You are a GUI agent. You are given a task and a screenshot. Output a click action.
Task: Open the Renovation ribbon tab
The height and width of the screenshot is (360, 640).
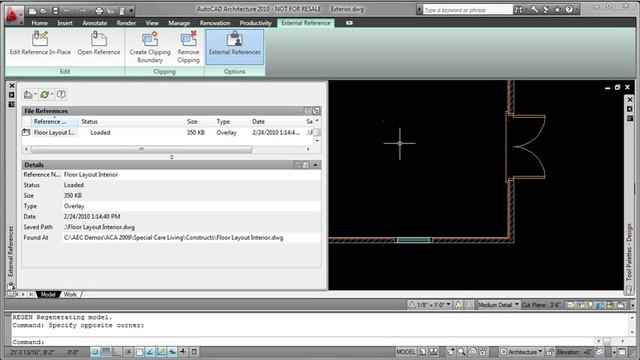[215, 23]
